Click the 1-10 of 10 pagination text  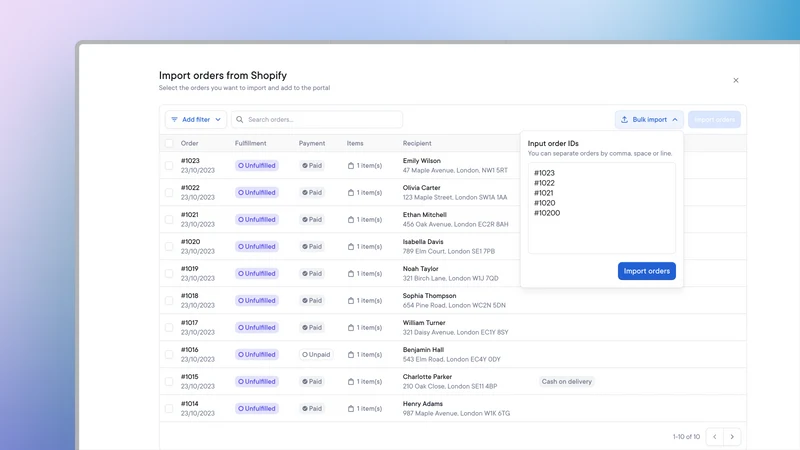tap(686, 437)
